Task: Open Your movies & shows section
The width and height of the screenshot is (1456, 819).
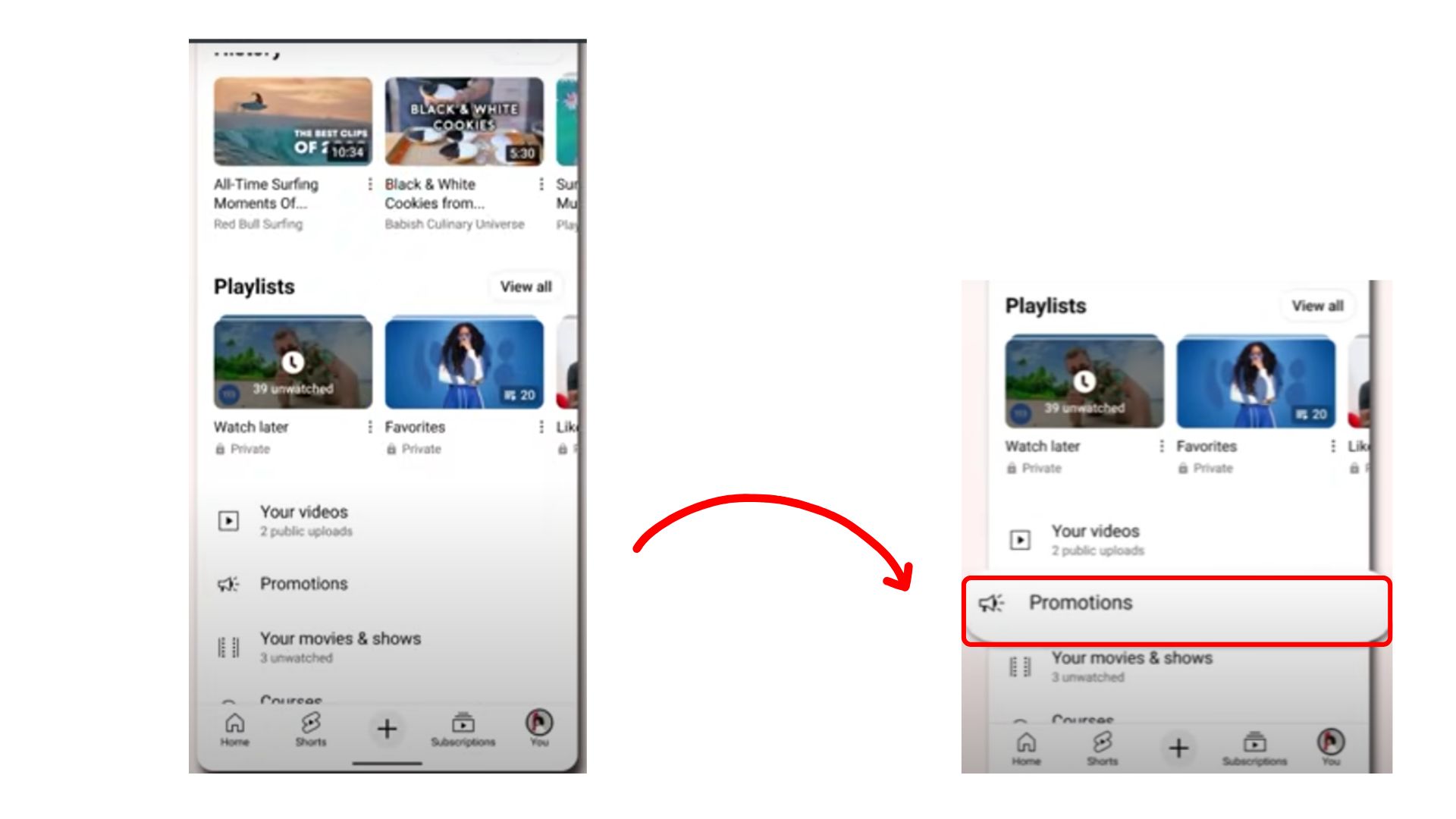Action: click(341, 639)
